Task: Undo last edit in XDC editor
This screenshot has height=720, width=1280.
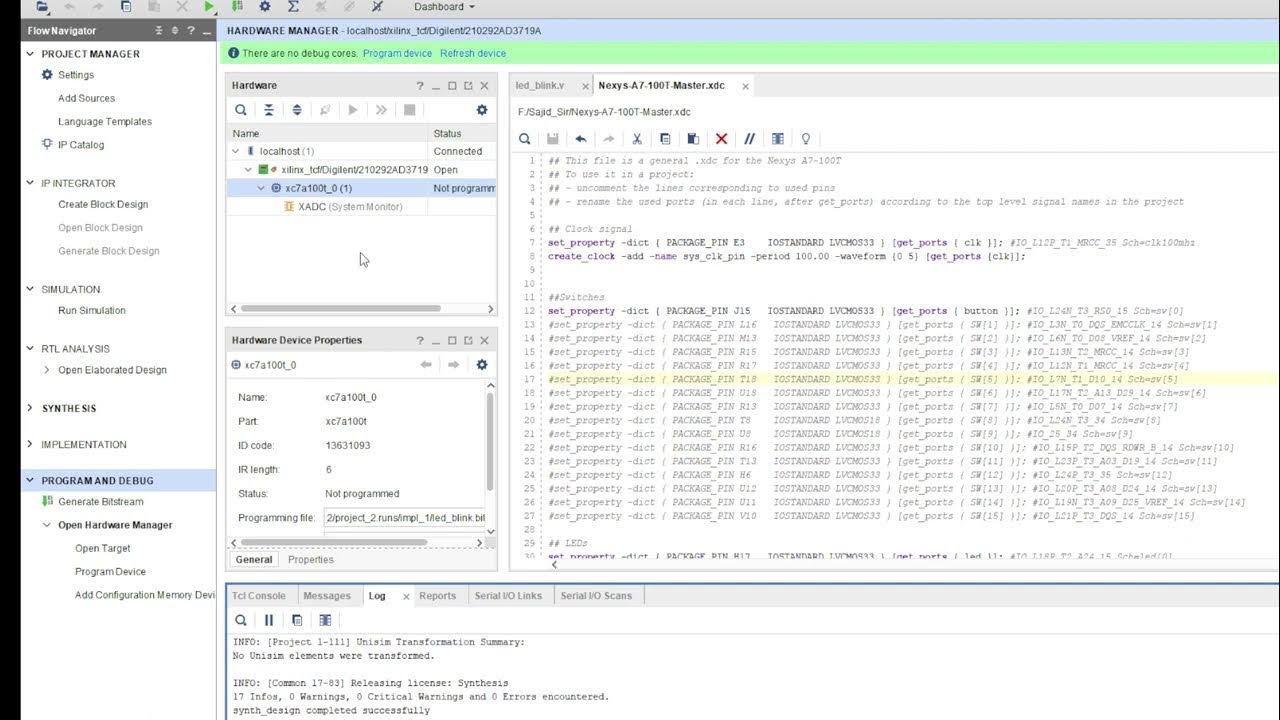Action: (x=580, y=139)
